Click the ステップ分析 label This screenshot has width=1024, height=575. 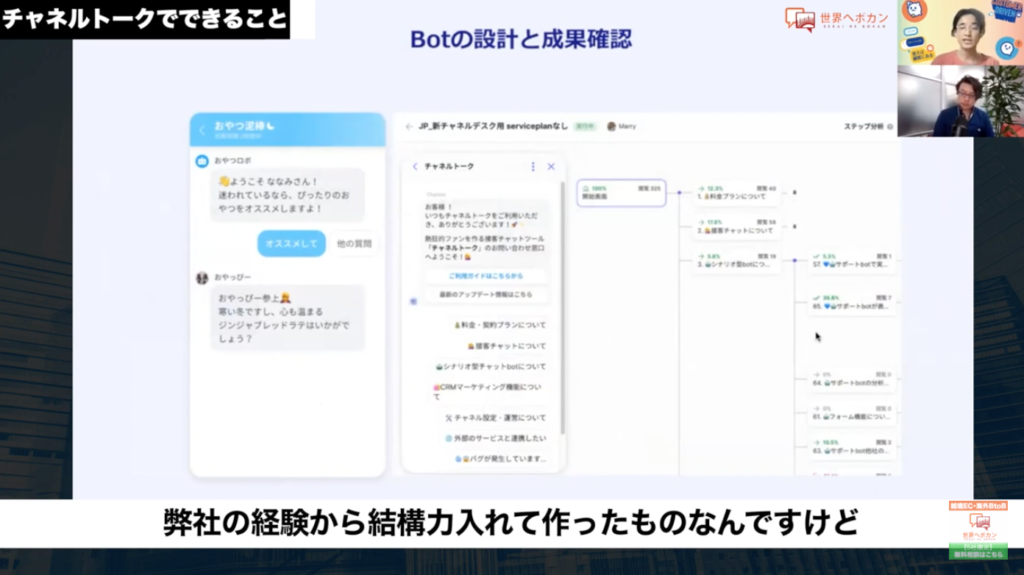click(863, 127)
